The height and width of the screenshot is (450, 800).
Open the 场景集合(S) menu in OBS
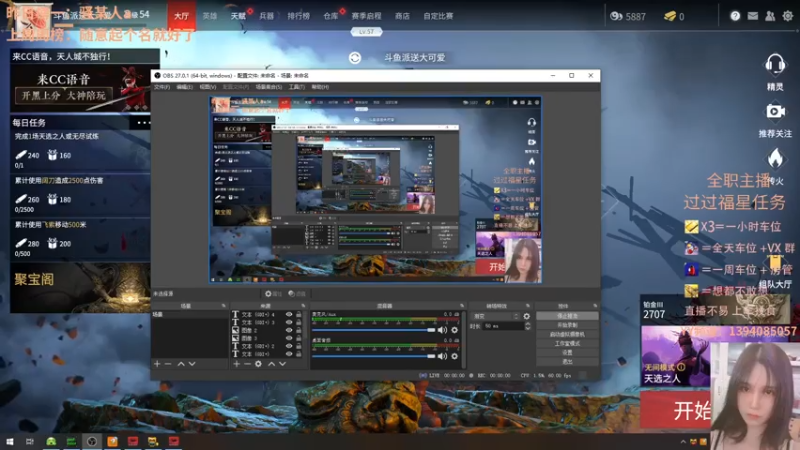268,87
